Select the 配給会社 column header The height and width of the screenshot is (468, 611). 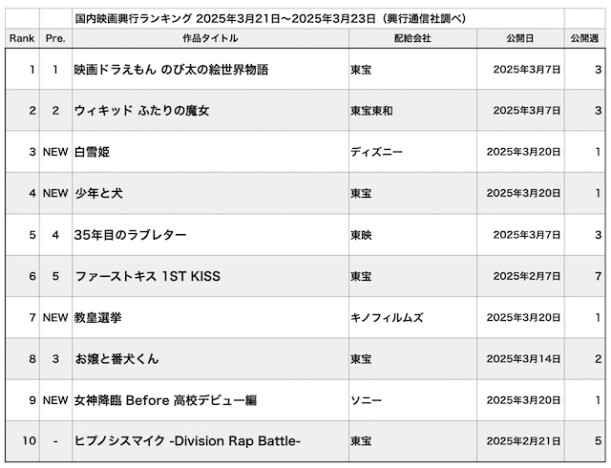[x=406, y=38]
